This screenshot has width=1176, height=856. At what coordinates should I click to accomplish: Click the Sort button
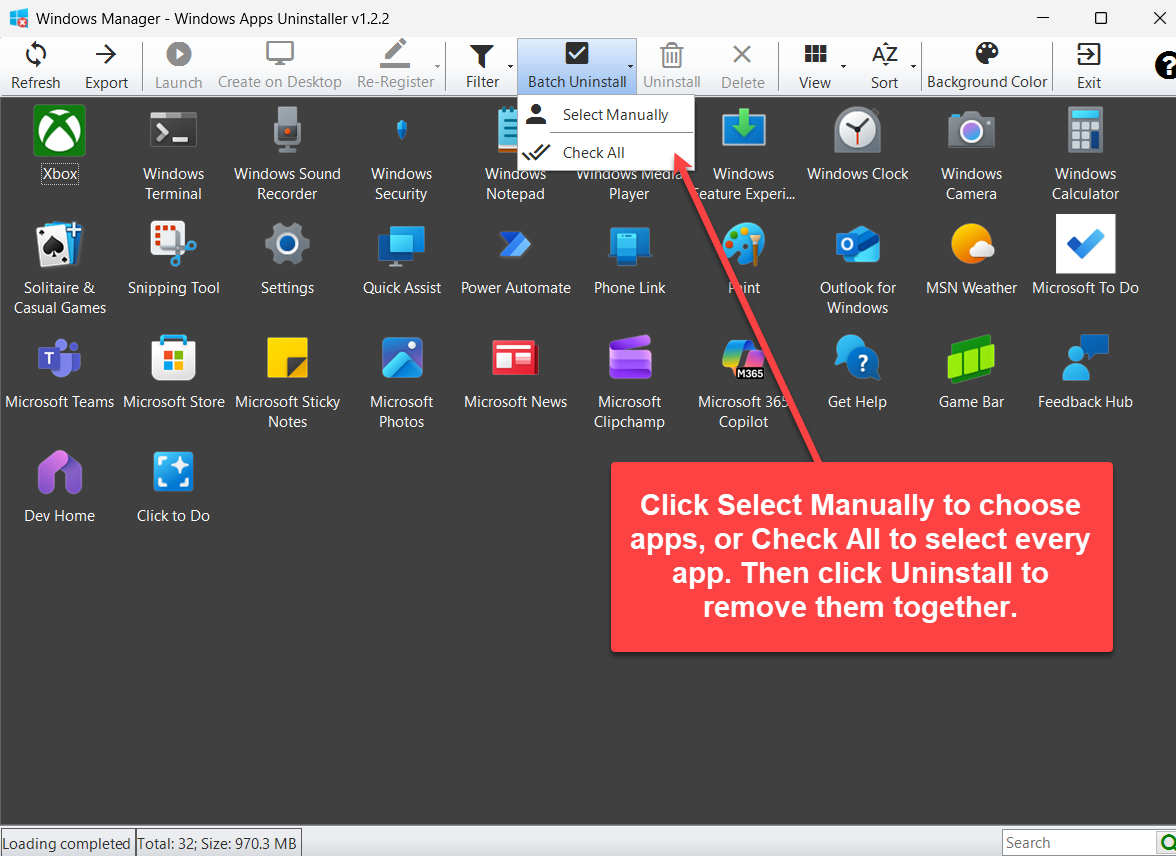coord(884,66)
